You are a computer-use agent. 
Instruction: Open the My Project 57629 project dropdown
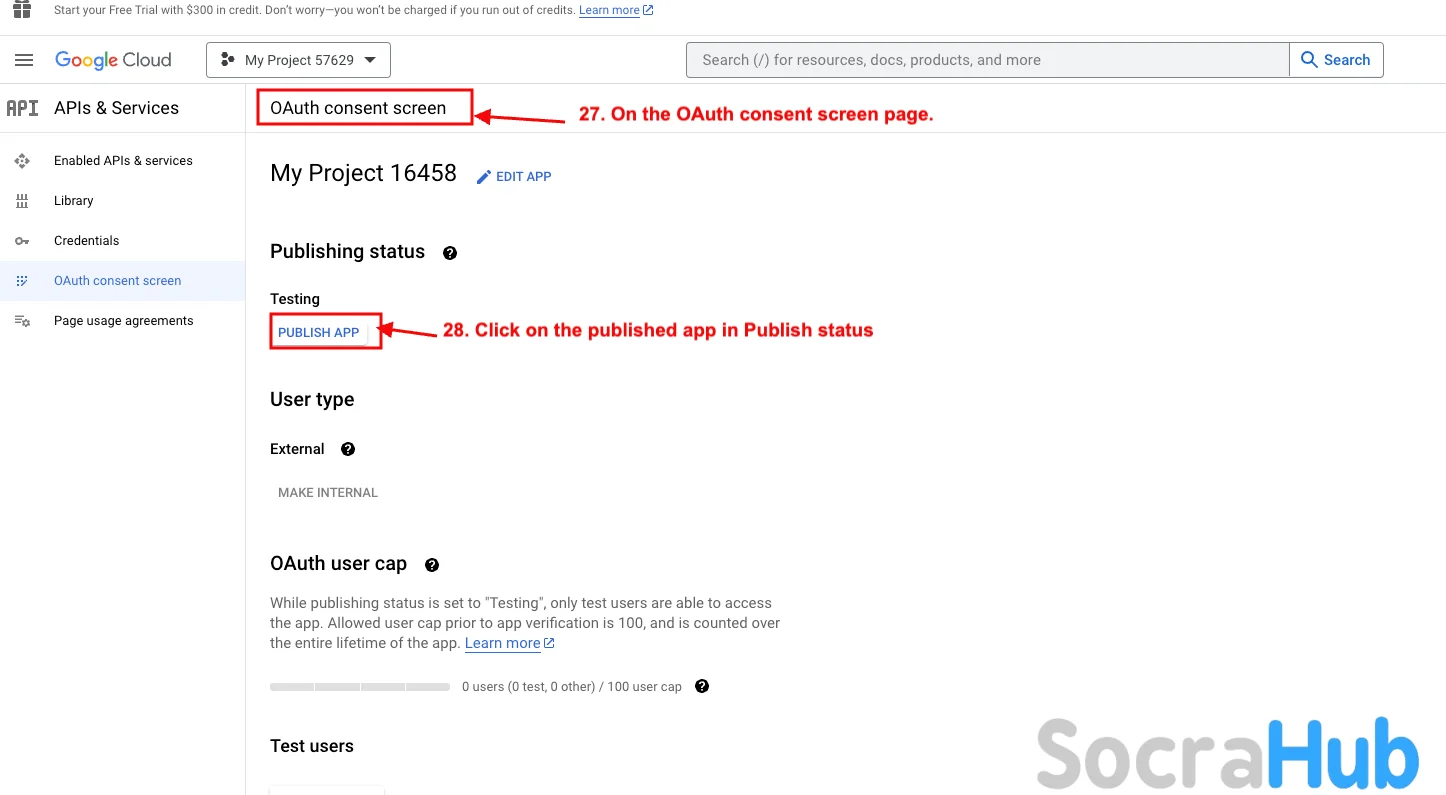[x=298, y=60]
